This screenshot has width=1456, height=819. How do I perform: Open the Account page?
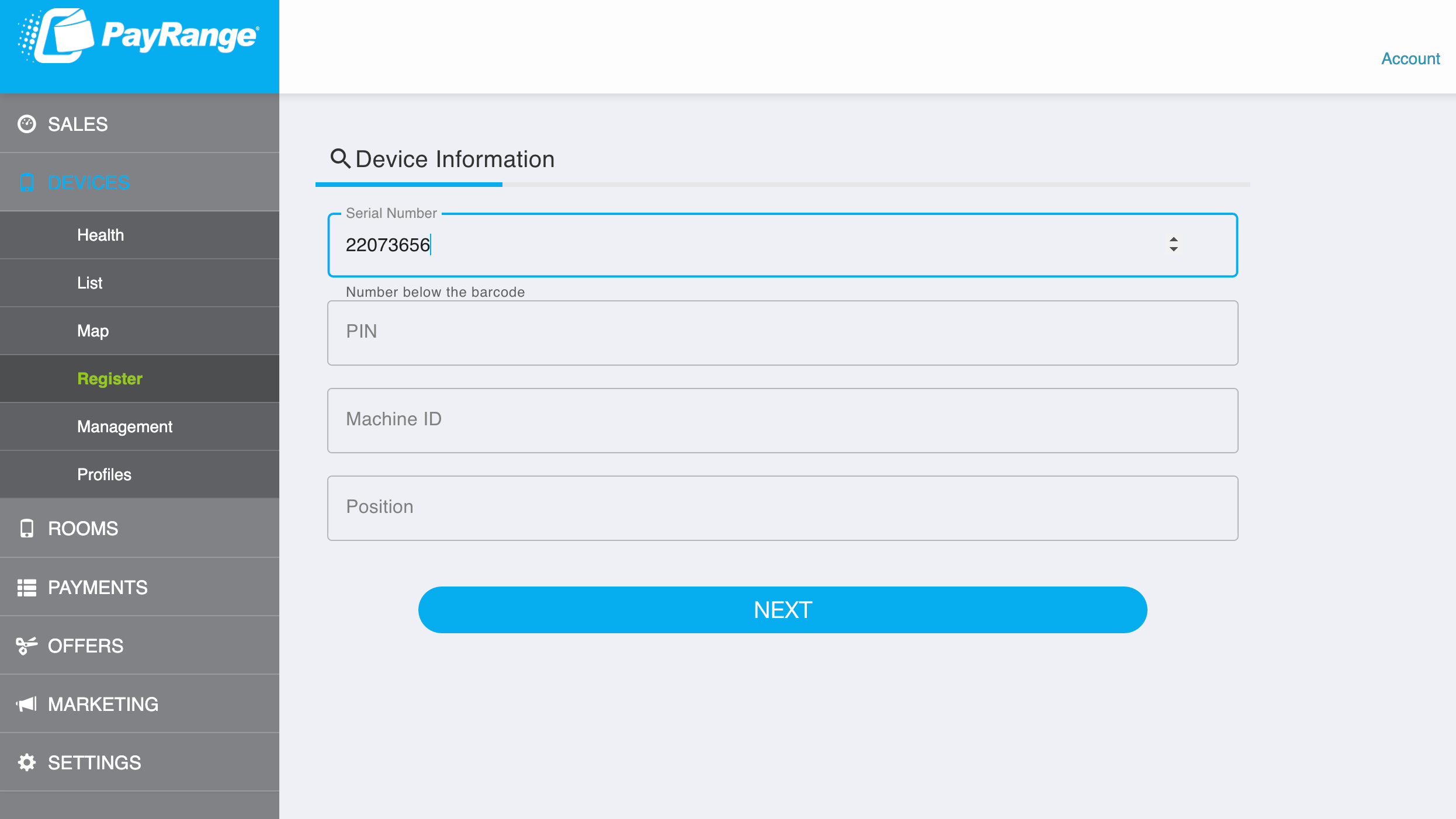pos(1410,58)
